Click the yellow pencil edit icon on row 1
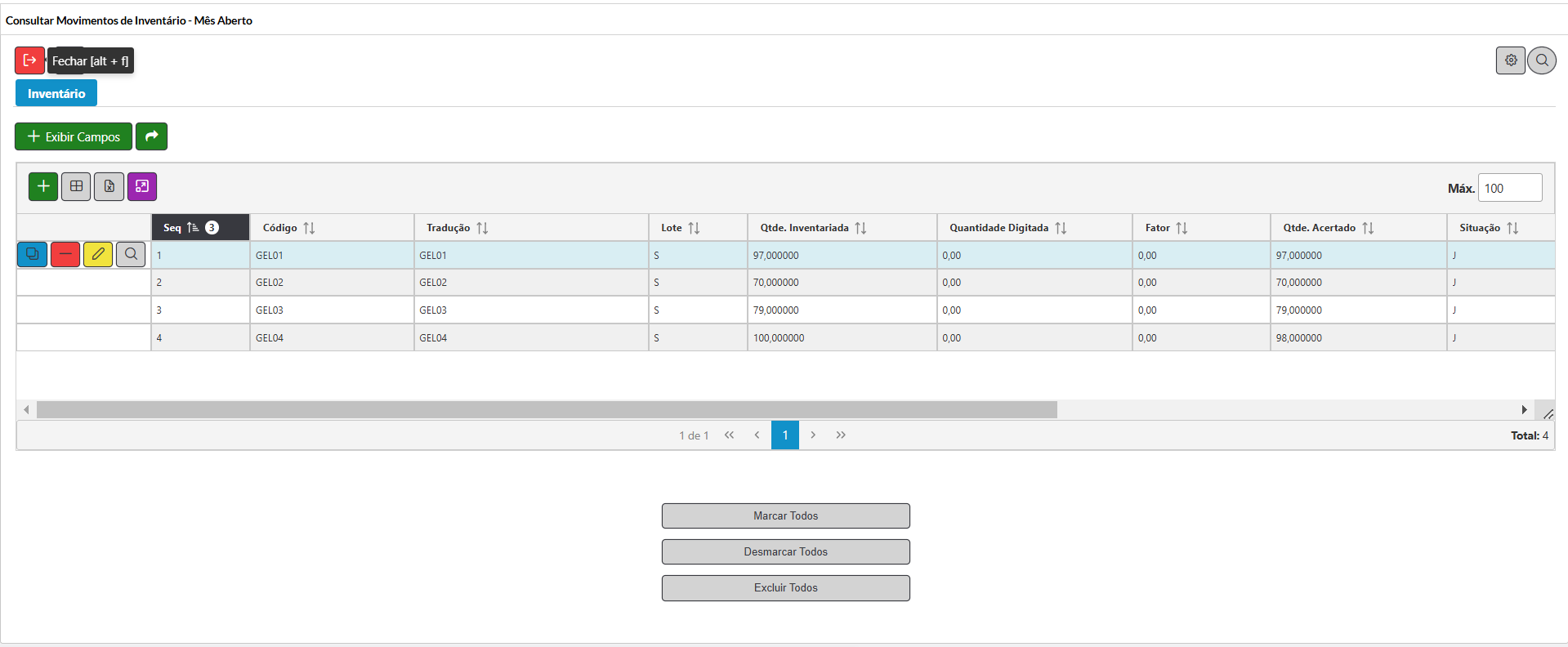The image size is (1568, 647). [x=98, y=255]
